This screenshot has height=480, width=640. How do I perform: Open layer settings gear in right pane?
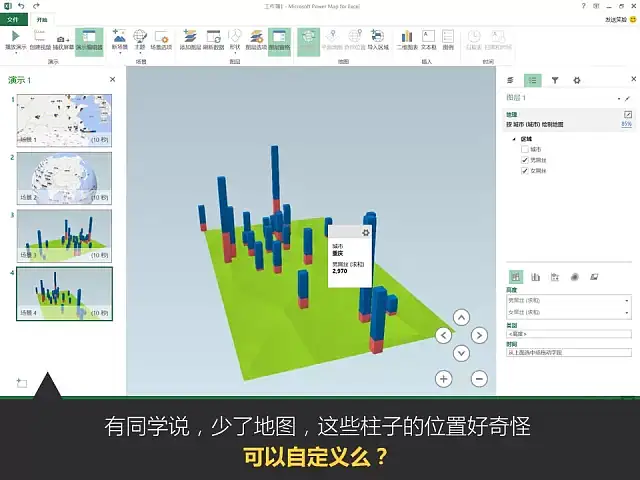[x=576, y=80]
